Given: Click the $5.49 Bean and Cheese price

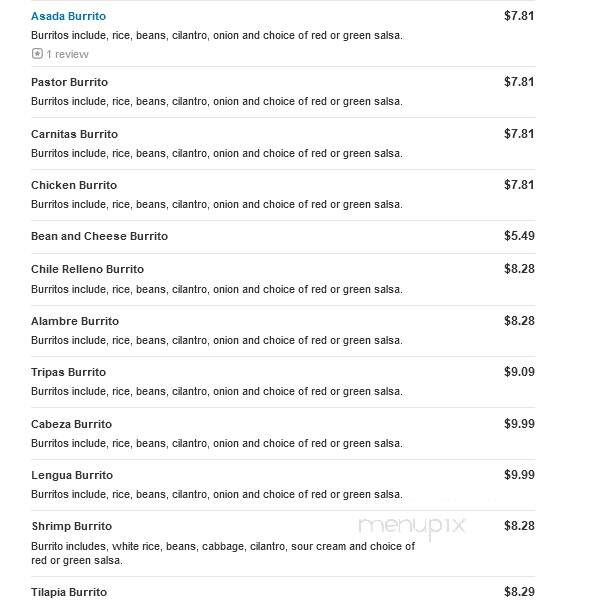Looking at the screenshot, I should click(519, 236).
